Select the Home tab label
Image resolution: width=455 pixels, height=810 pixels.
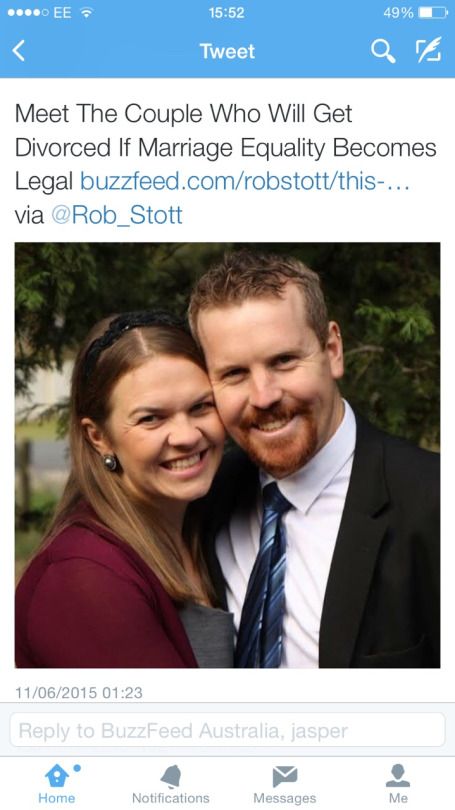(x=57, y=798)
